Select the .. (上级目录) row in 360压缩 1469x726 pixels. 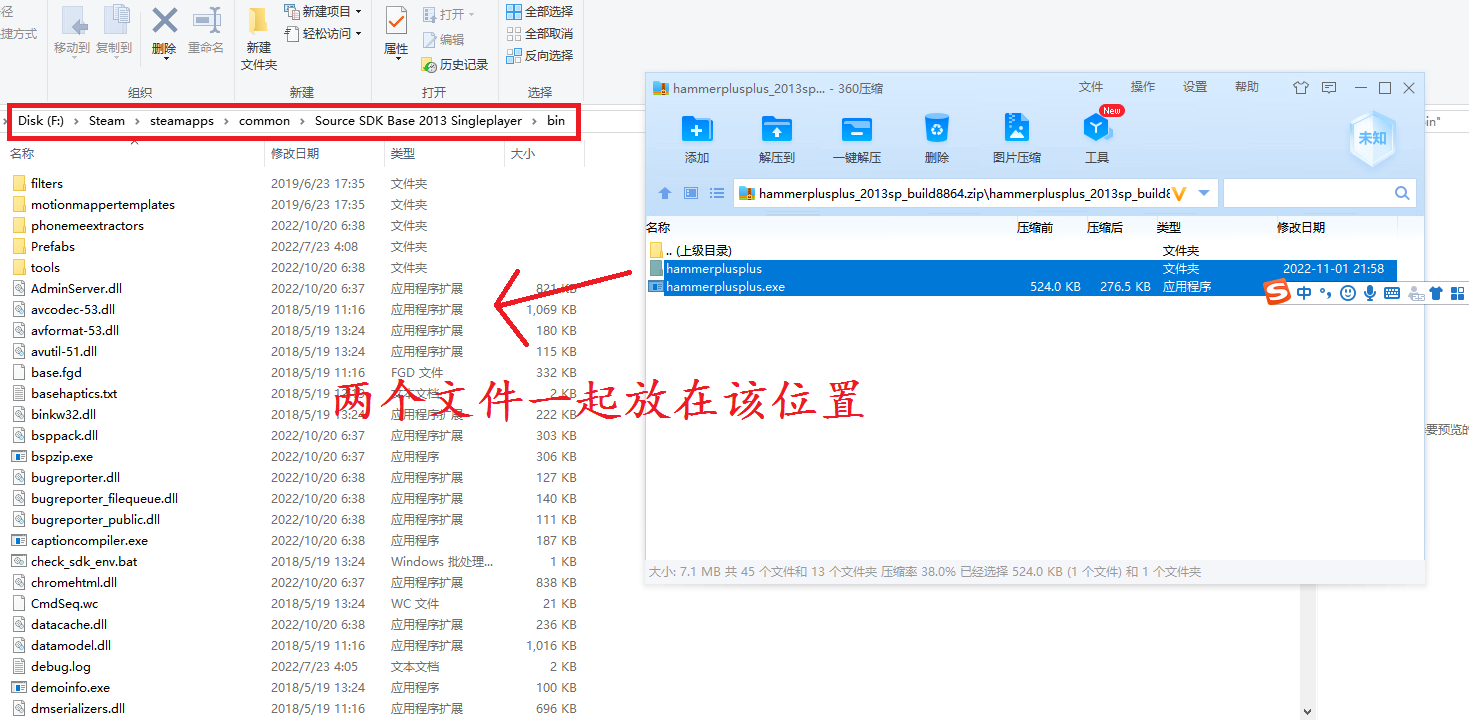[x=1020, y=251]
